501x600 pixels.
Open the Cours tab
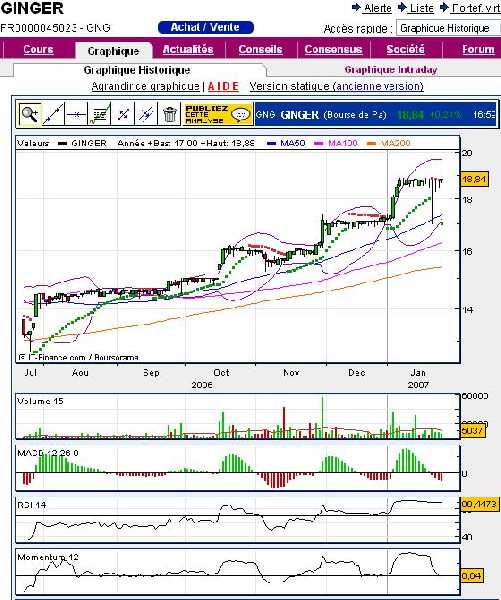pos(38,49)
